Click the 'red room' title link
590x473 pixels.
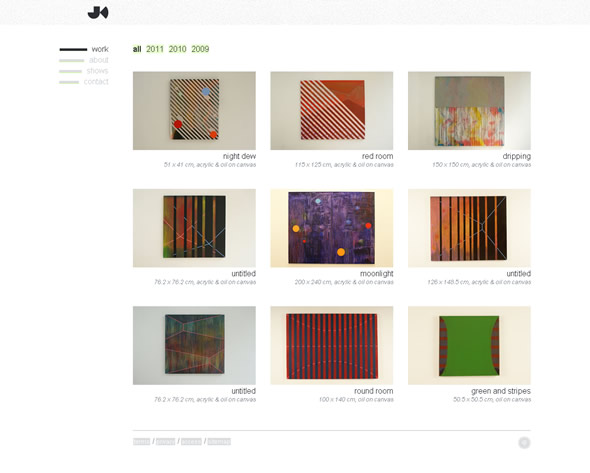pyautogui.click(x=377, y=156)
